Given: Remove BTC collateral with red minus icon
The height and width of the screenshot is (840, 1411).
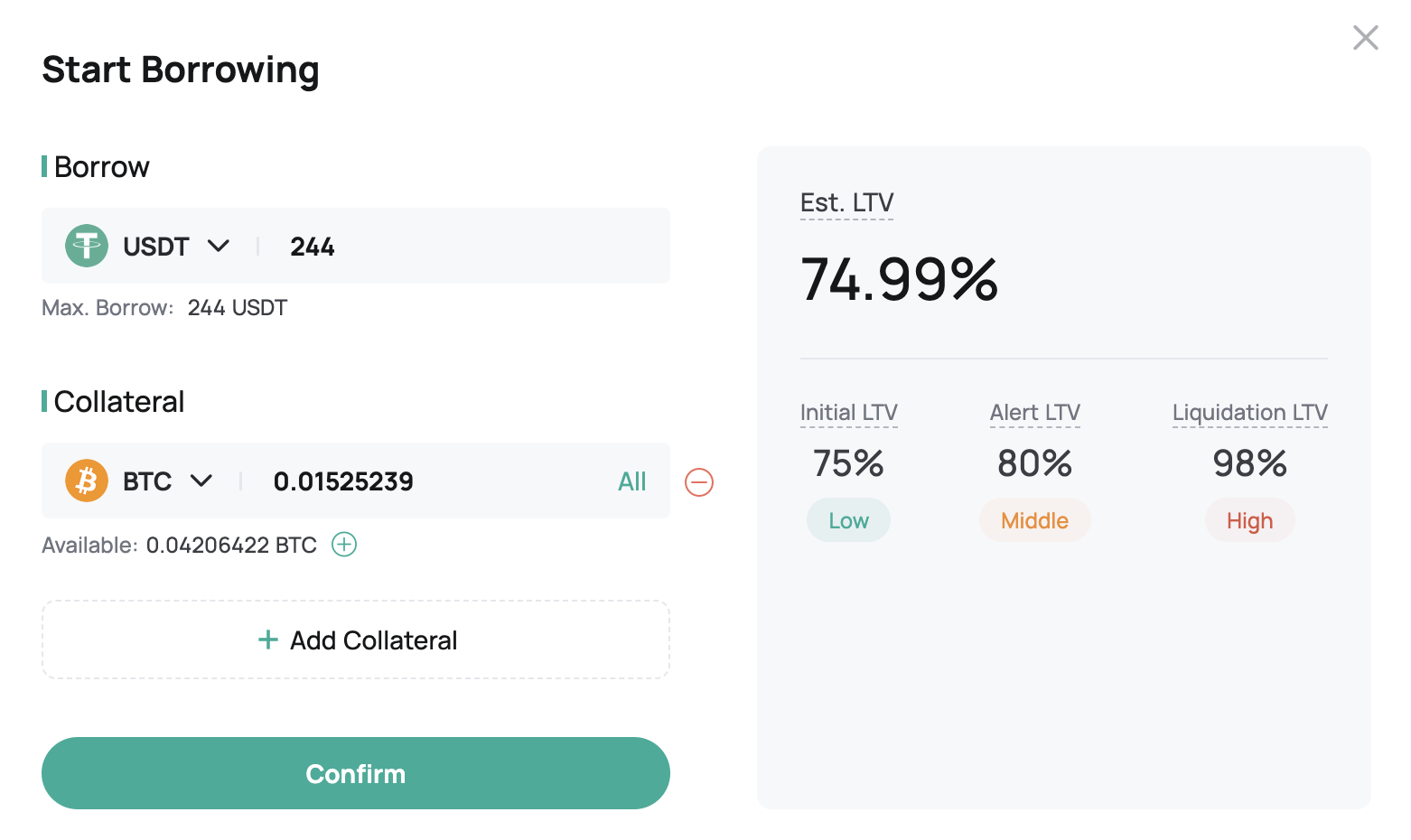Looking at the screenshot, I should pyautogui.click(x=699, y=482).
